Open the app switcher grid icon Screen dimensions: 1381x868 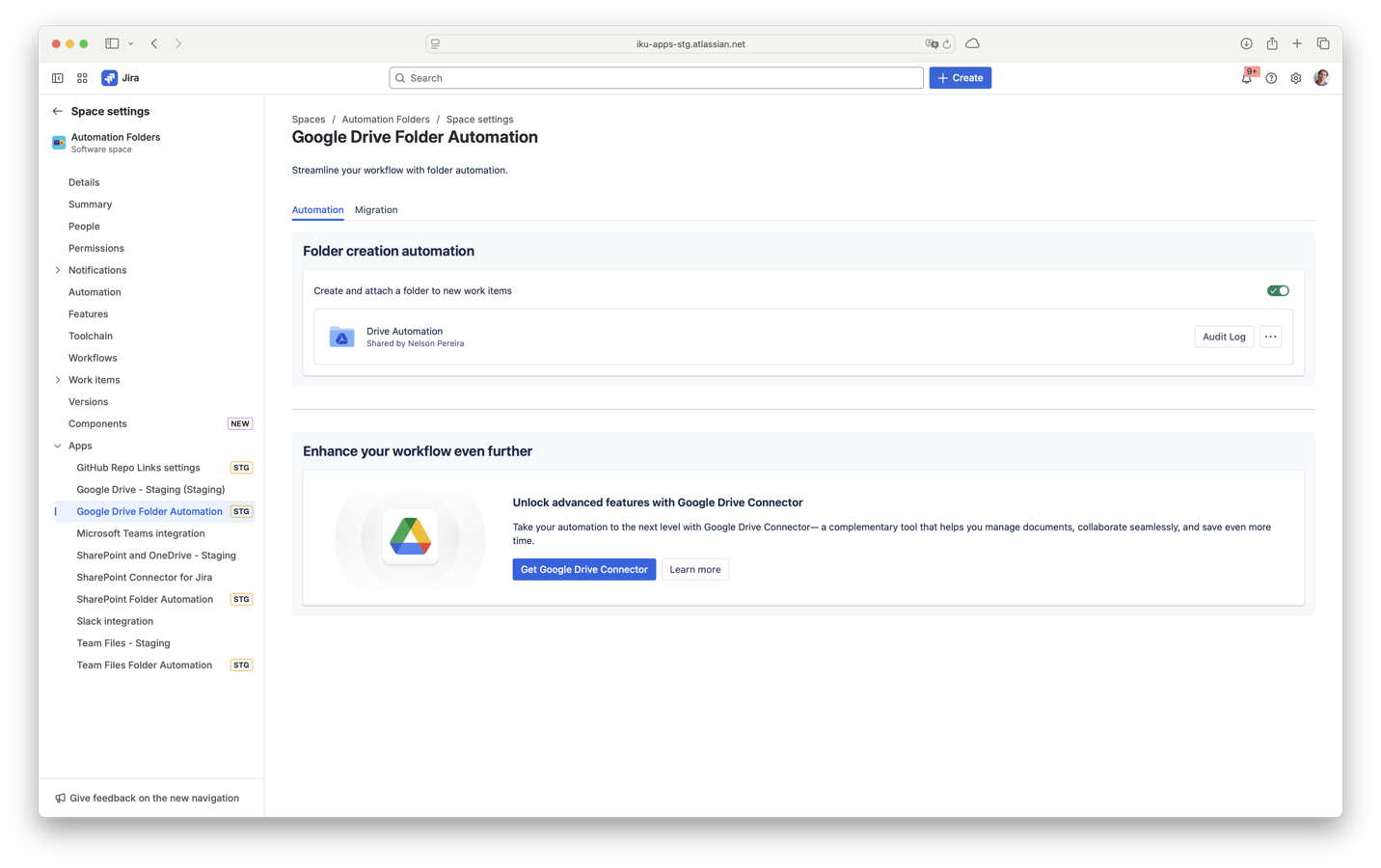tap(82, 78)
